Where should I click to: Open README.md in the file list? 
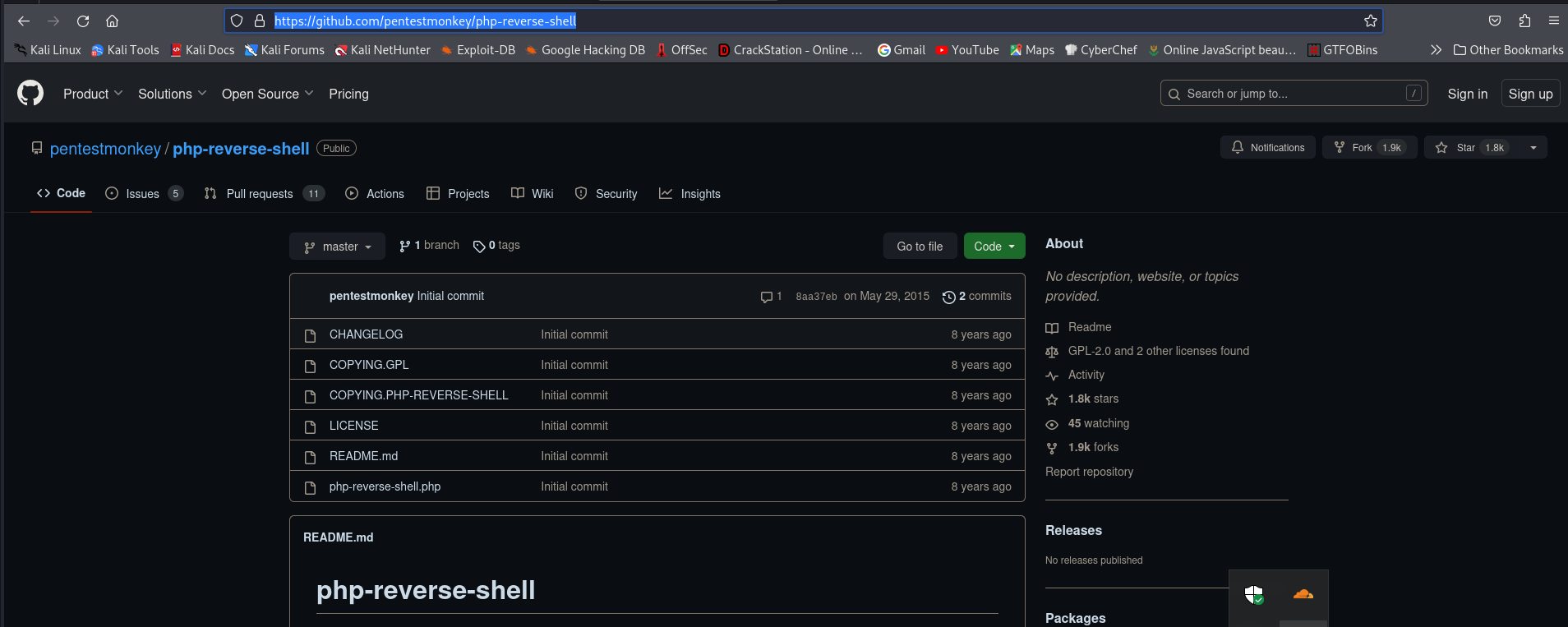(x=363, y=456)
